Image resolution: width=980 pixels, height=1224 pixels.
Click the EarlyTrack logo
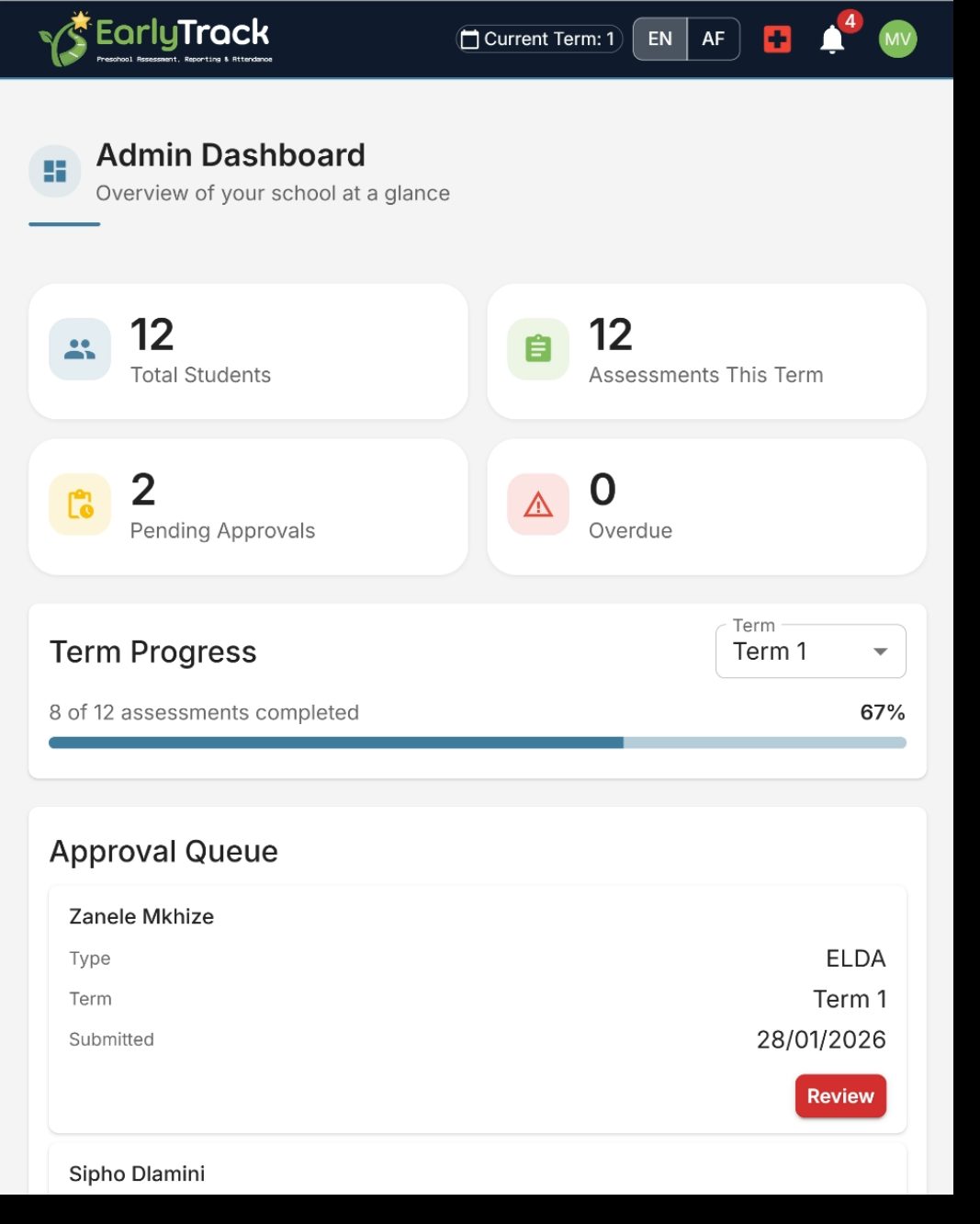[156, 39]
